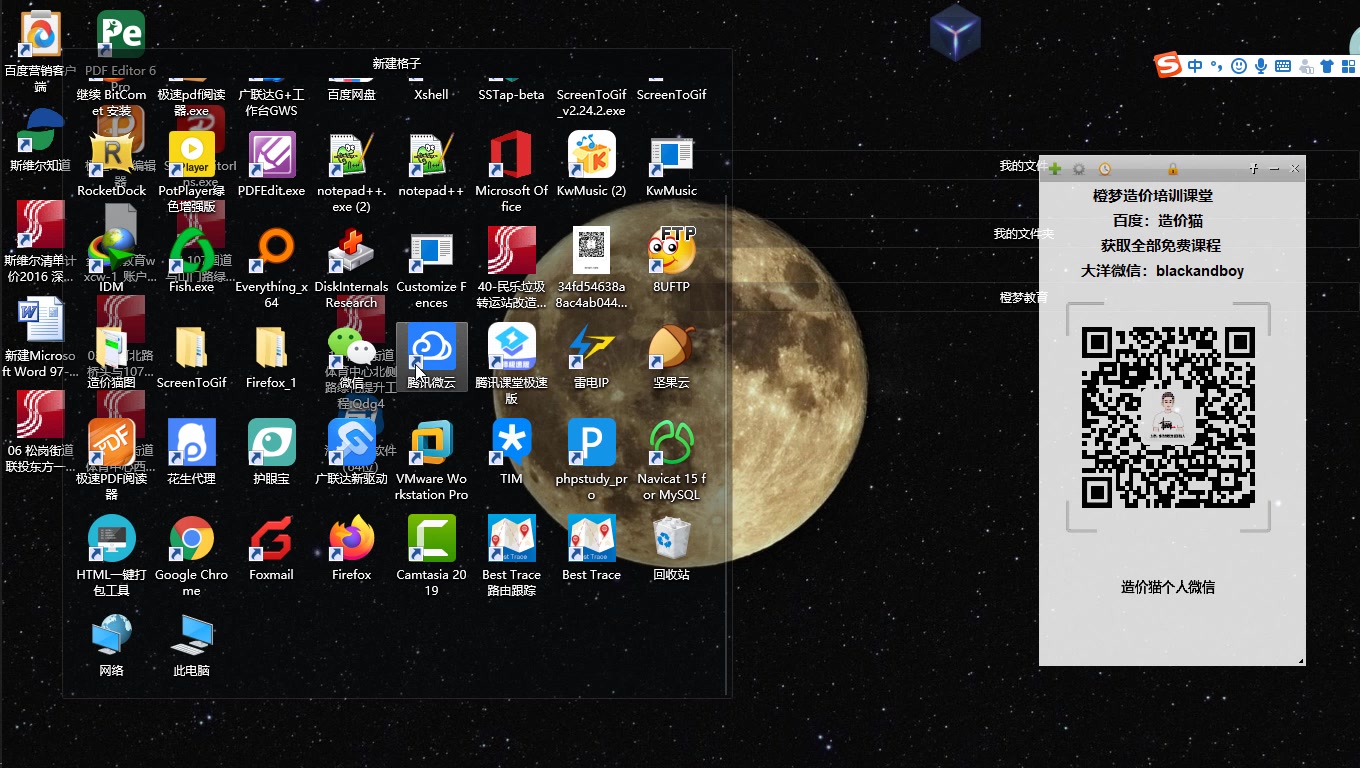Launch PotPlayer green enhanced edition
Screen dimensions: 1360x768
(192, 172)
